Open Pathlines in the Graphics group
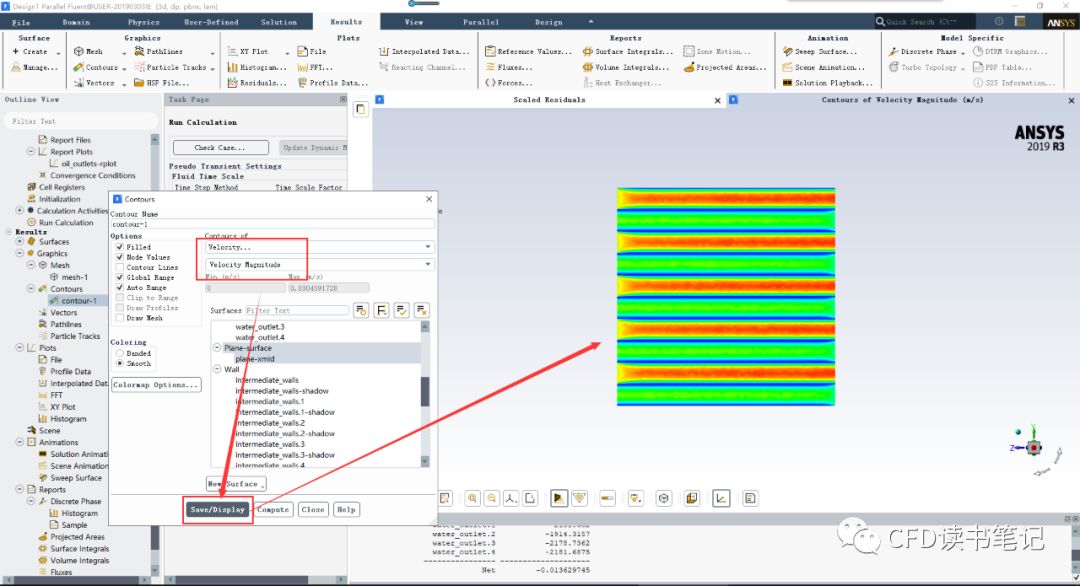1080x586 pixels. [158, 52]
